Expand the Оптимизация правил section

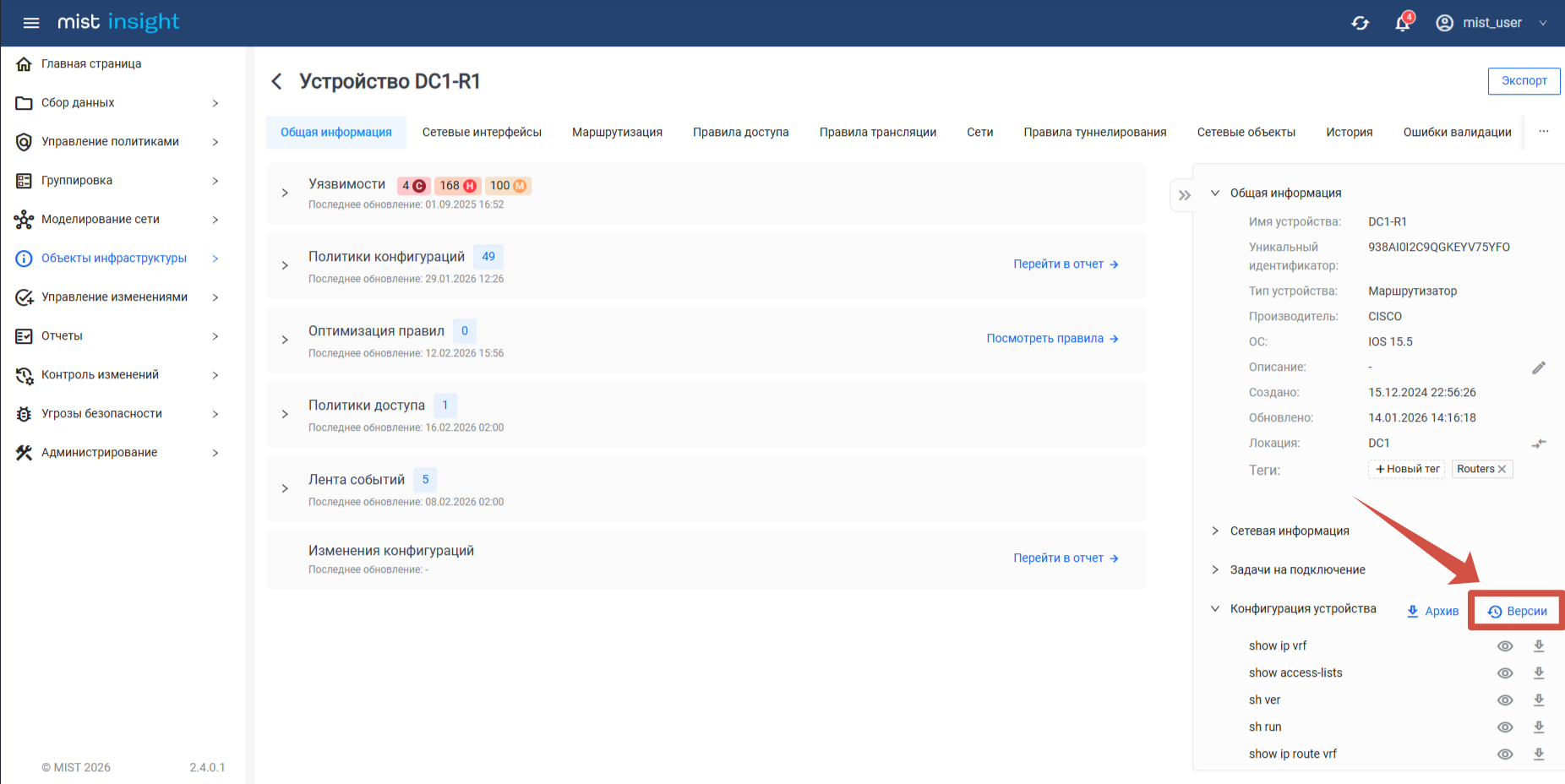(285, 340)
